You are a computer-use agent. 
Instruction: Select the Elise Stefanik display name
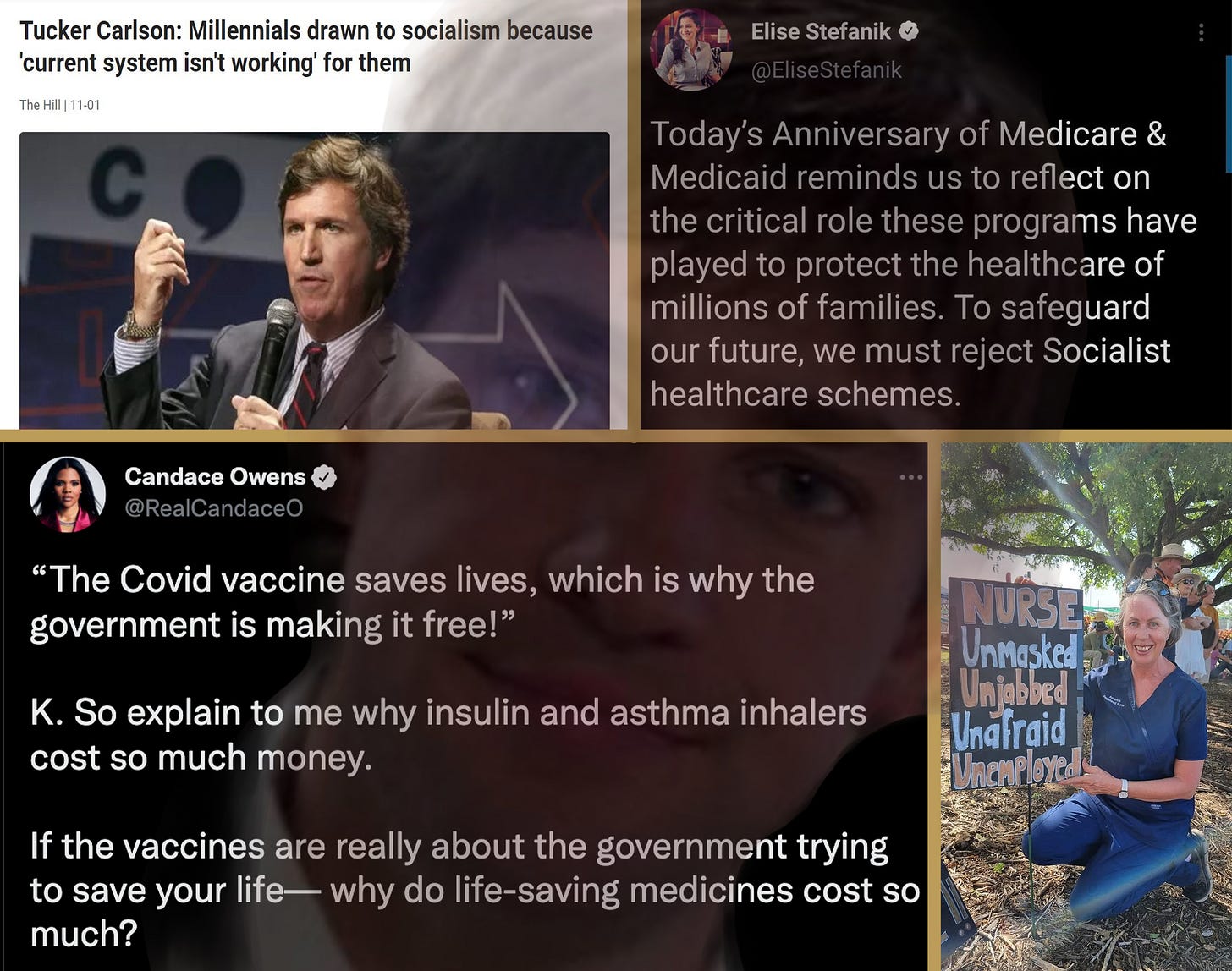tap(821, 32)
